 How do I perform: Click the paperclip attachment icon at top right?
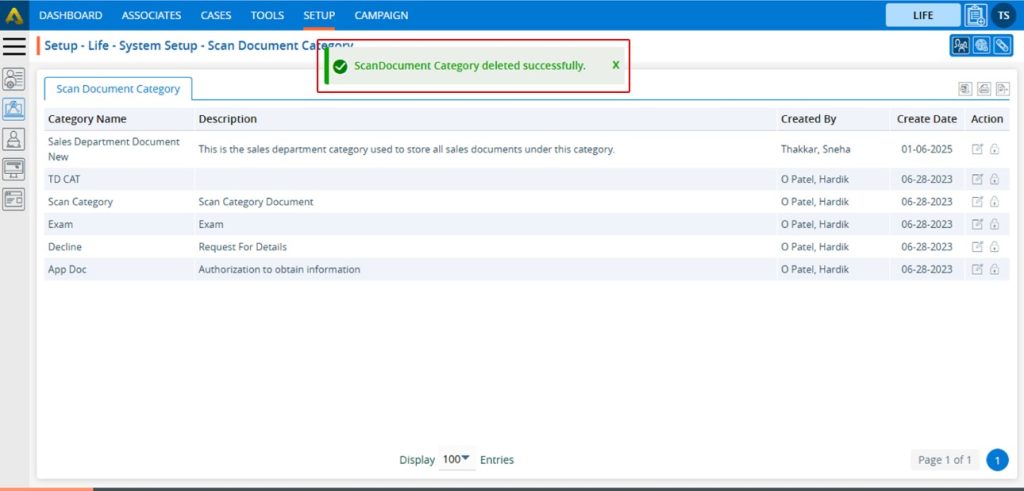[x=1001, y=46]
